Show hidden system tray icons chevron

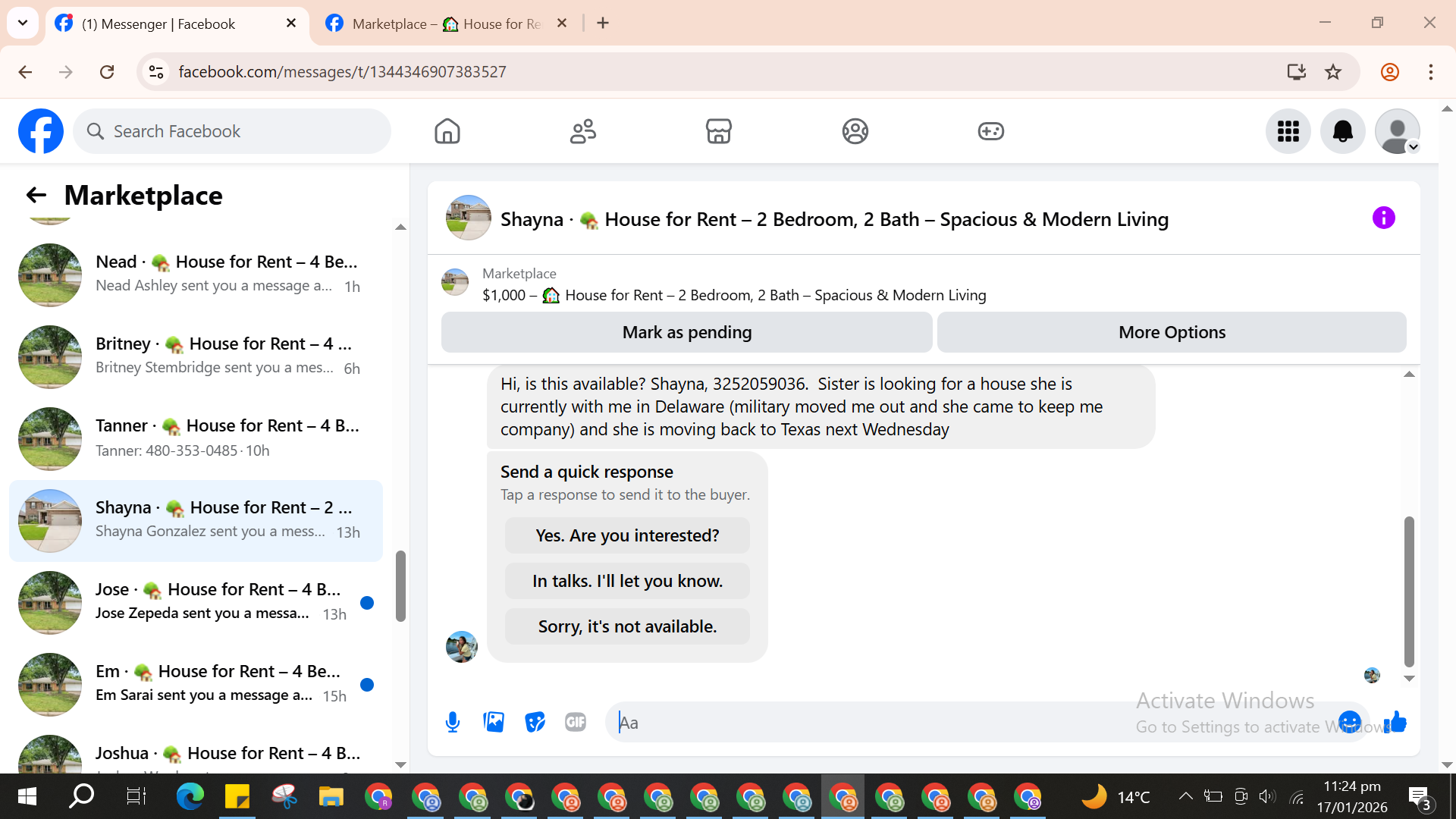tap(1185, 796)
